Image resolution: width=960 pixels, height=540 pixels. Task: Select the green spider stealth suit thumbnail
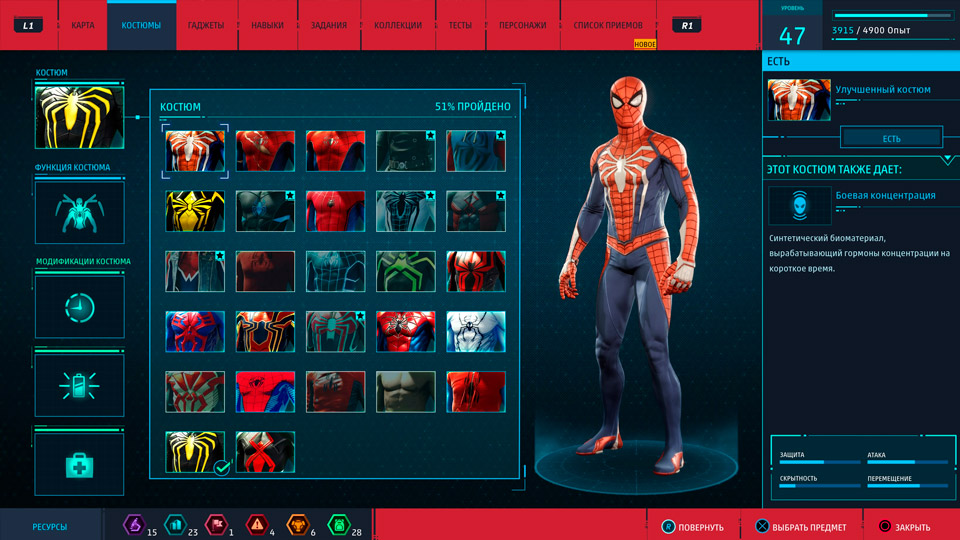406,271
